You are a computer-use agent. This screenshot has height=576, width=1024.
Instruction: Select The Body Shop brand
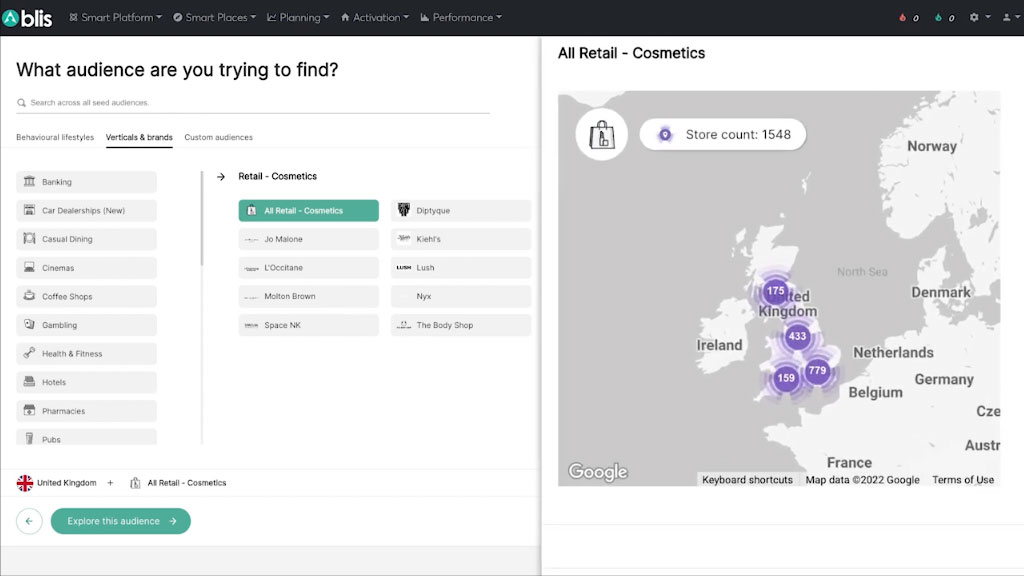click(461, 325)
